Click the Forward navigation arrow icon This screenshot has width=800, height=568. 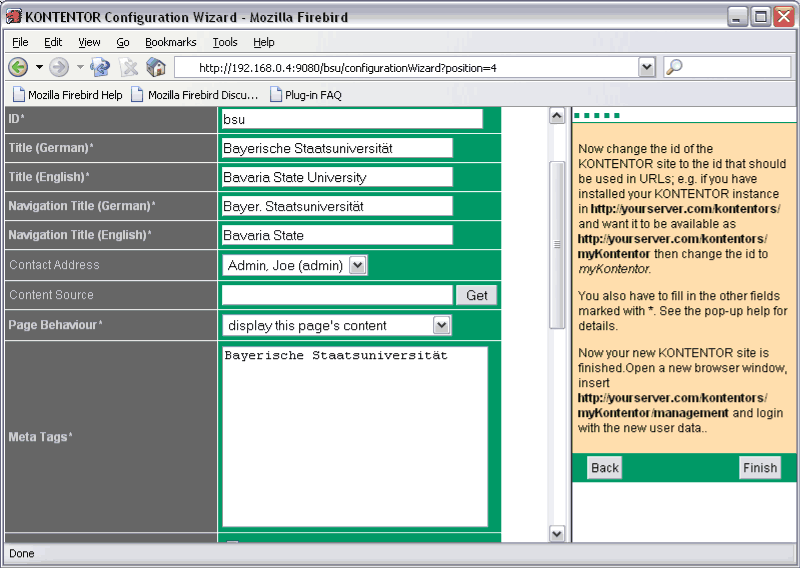pos(59,67)
